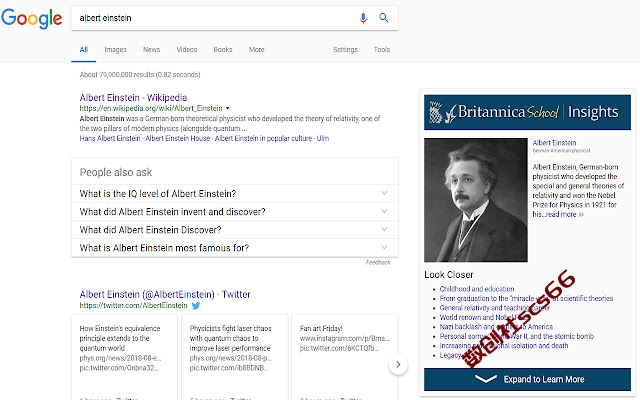
Task: Open the Books tab
Action: [x=223, y=49]
